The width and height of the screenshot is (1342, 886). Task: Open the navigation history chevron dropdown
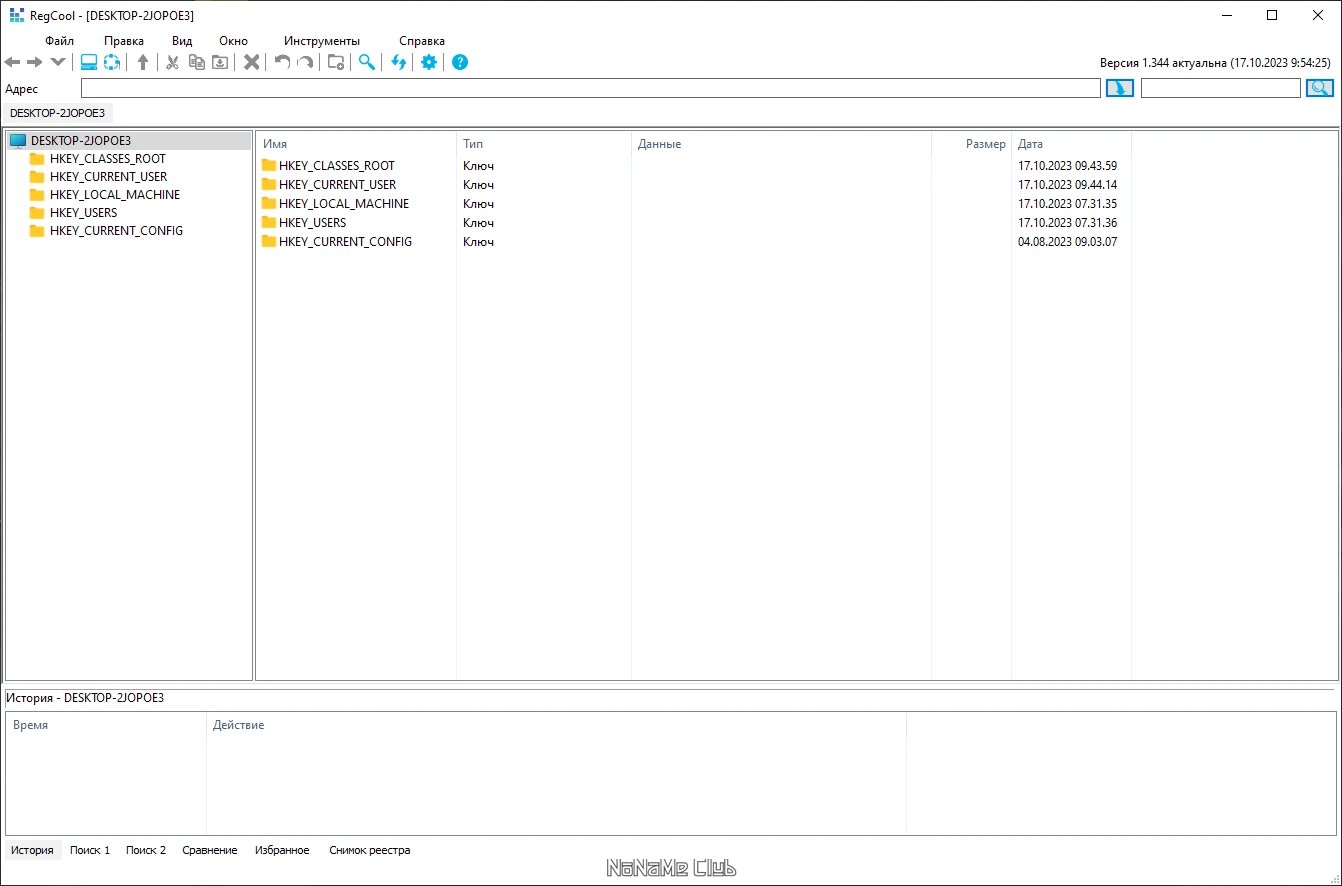(58, 62)
